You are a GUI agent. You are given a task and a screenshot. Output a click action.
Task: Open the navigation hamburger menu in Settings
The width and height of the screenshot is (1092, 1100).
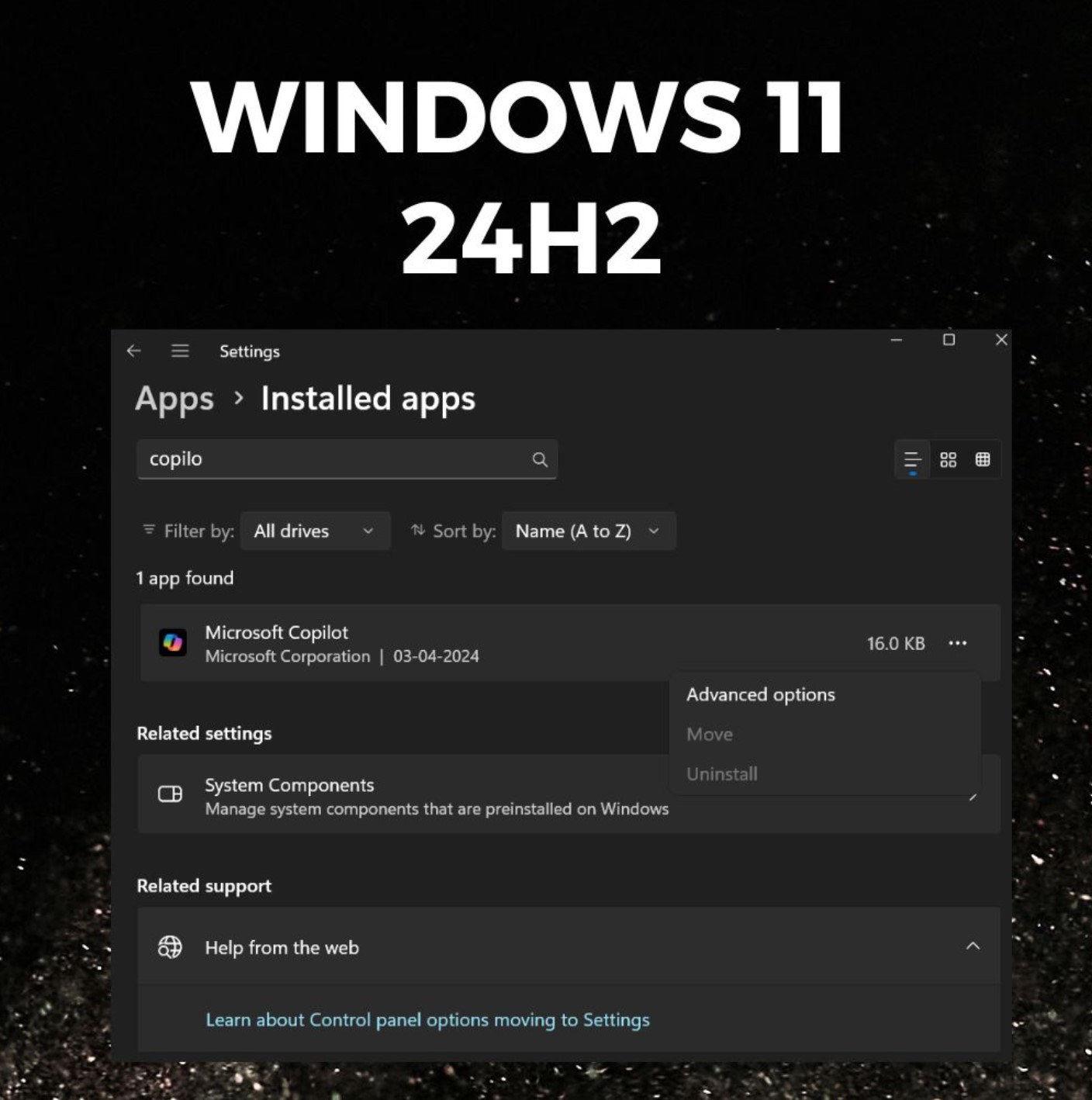pyautogui.click(x=180, y=351)
